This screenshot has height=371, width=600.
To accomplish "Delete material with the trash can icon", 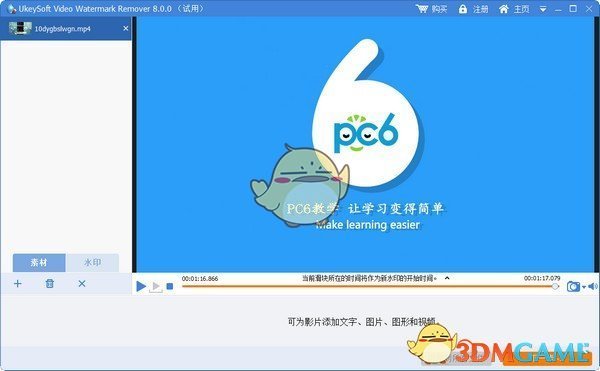I will coord(50,283).
